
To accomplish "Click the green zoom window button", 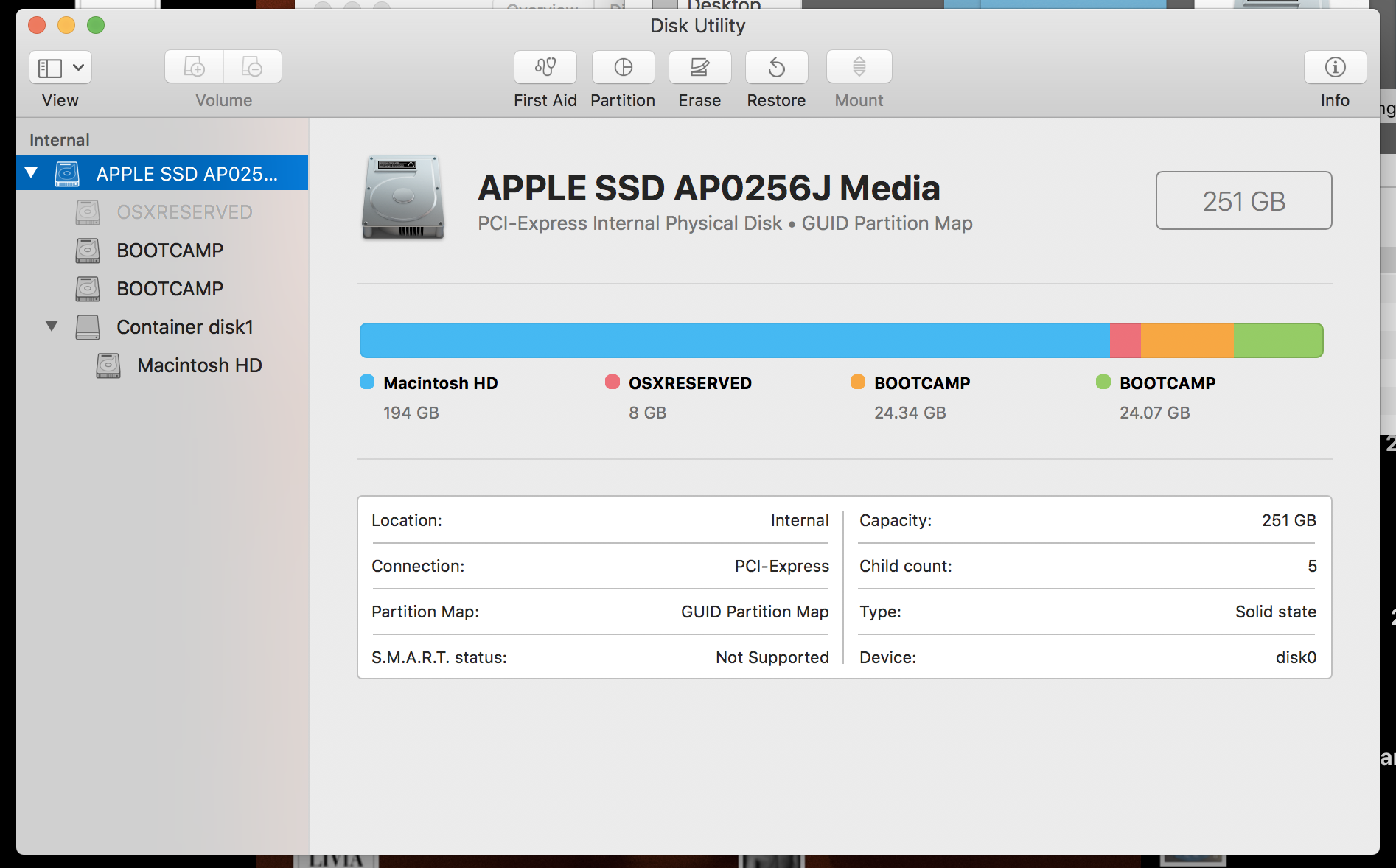I will click(96, 25).
